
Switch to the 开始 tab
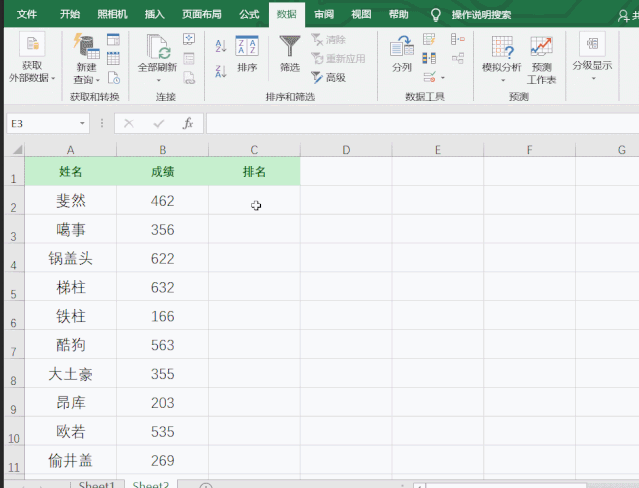(x=70, y=15)
